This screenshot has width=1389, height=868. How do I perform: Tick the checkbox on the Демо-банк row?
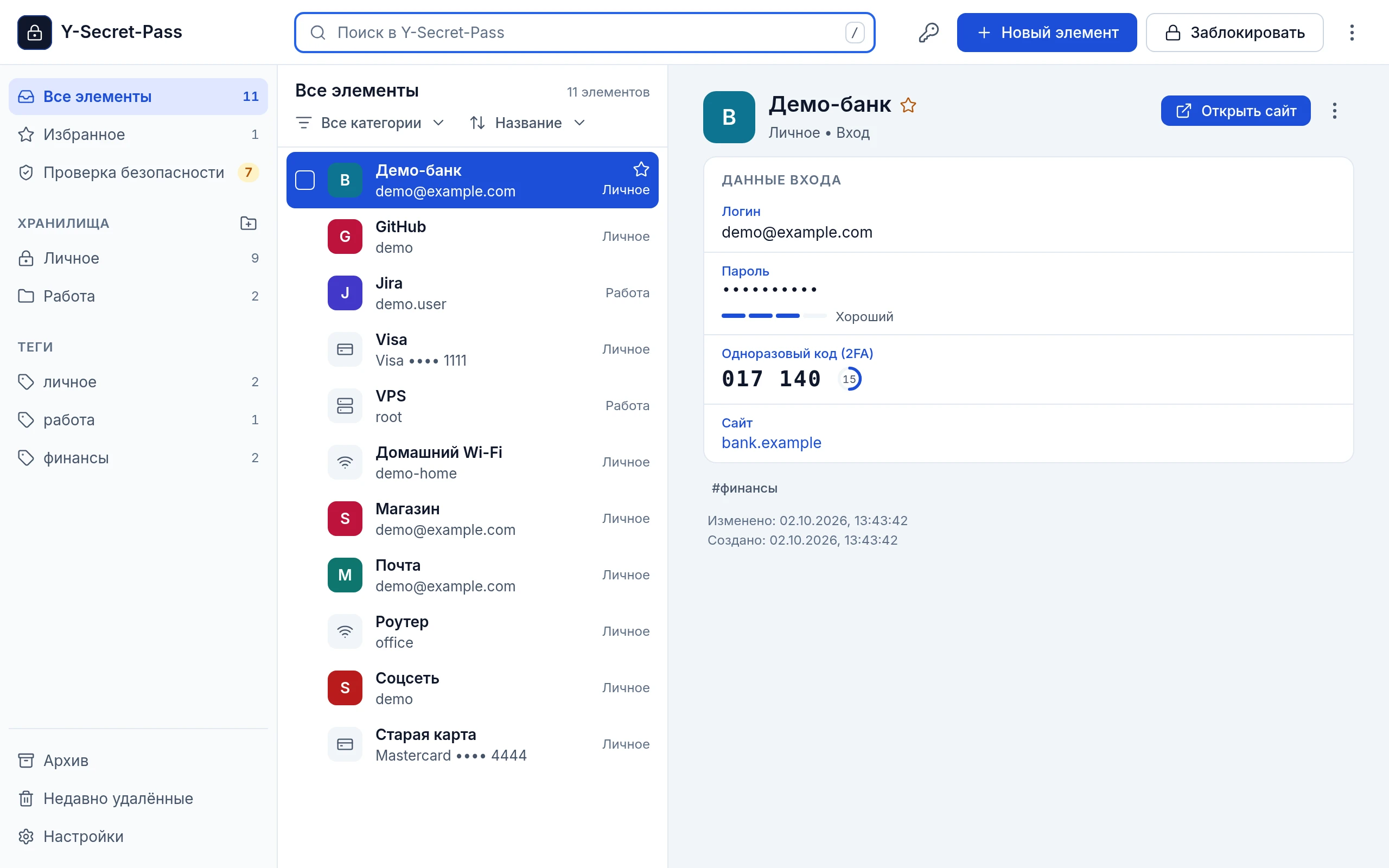point(305,180)
